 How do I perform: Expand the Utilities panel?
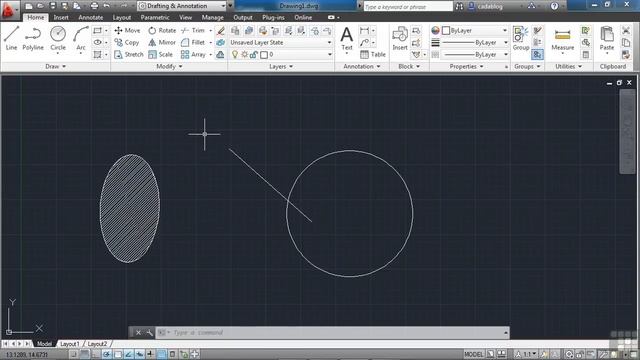(x=568, y=66)
